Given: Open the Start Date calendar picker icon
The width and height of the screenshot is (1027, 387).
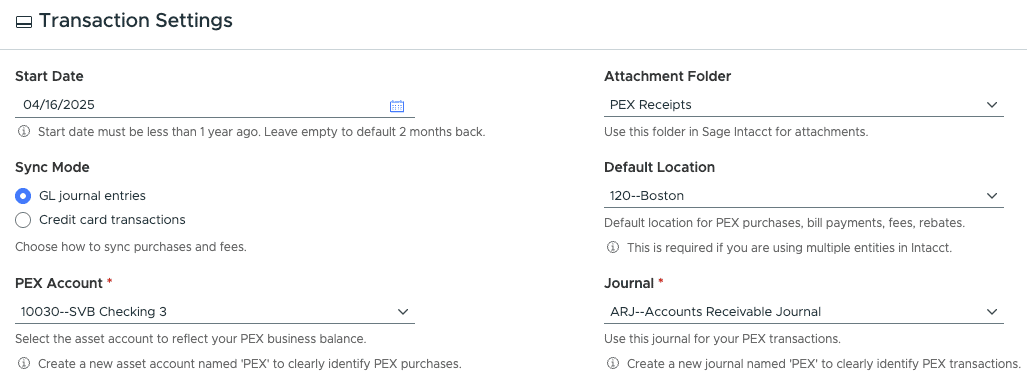Looking at the screenshot, I should (x=397, y=105).
